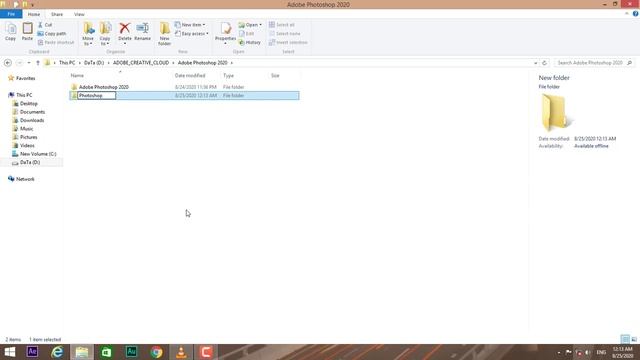Open the recent locations dropdown arrow

click(29, 63)
